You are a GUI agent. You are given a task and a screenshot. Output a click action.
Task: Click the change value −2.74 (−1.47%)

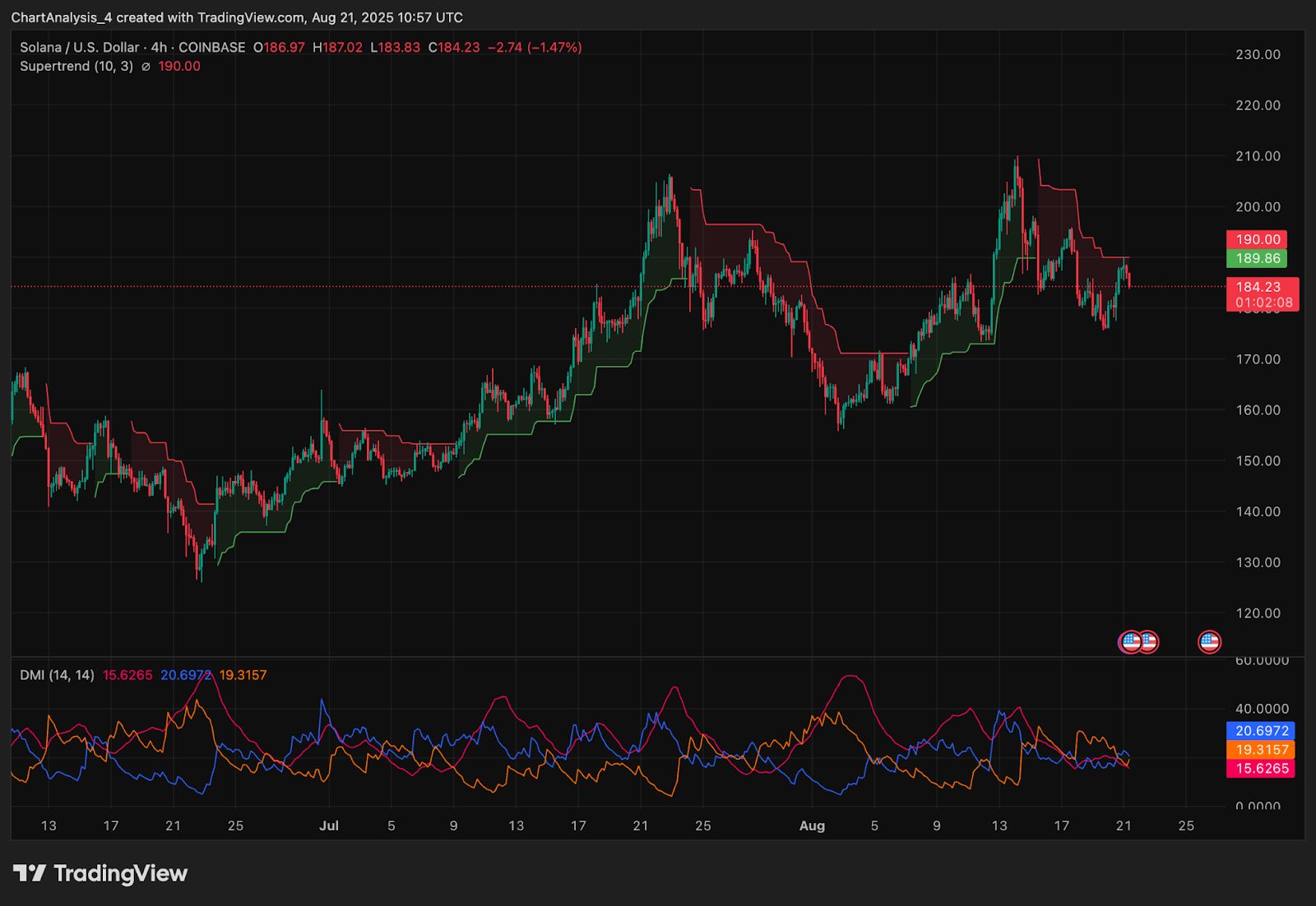pos(535,48)
